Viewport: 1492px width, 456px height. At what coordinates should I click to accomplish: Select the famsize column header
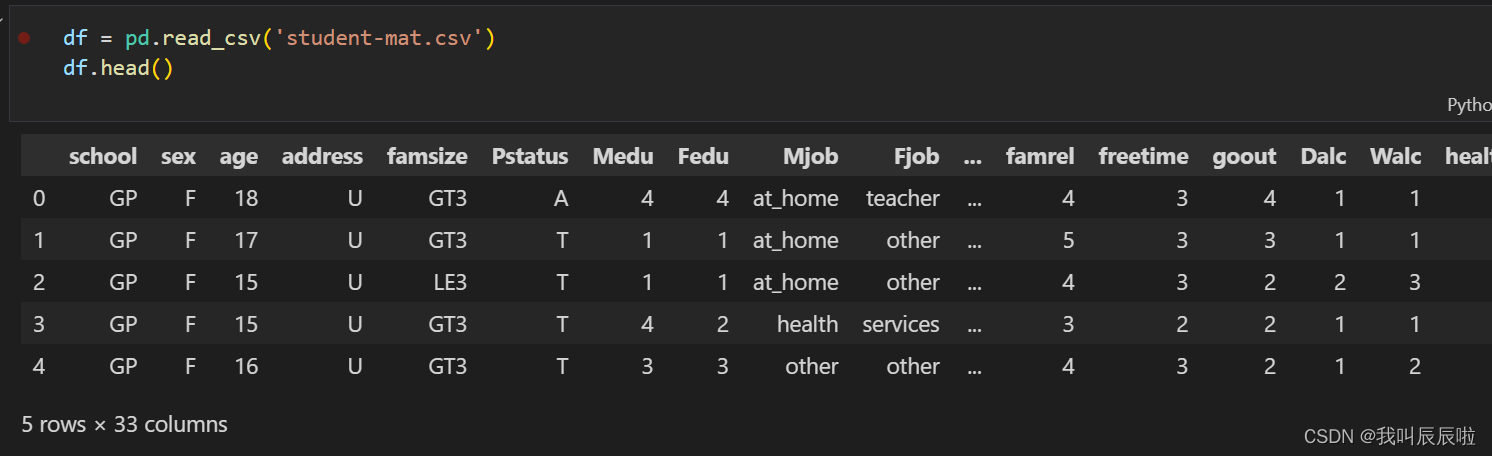coord(427,156)
